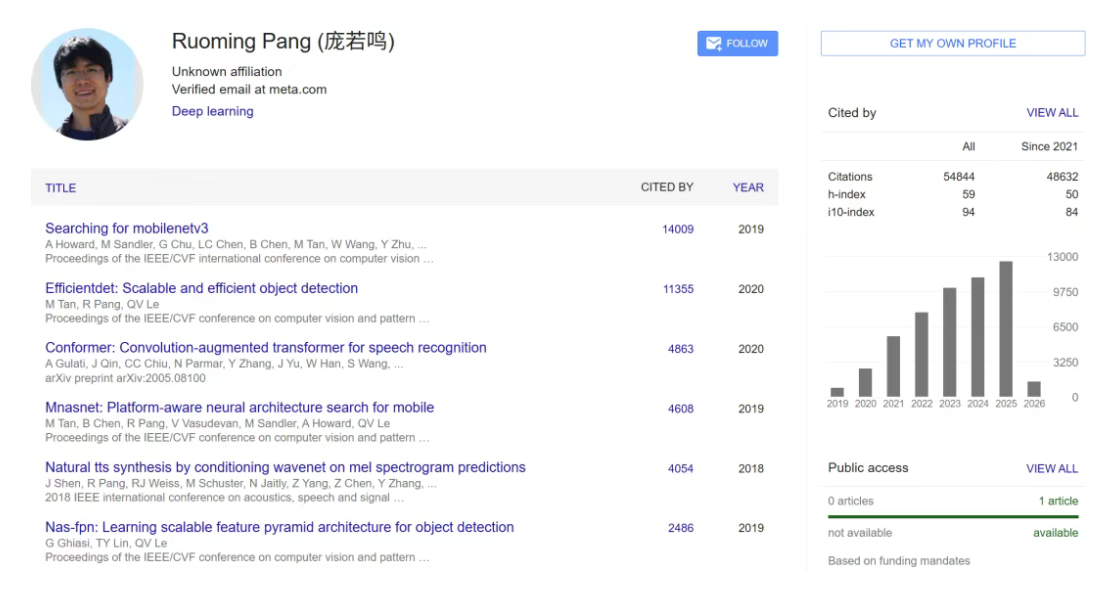Open the Efficientdet object detection paper
The image size is (1120, 590).
pyautogui.click(x=201, y=288)
